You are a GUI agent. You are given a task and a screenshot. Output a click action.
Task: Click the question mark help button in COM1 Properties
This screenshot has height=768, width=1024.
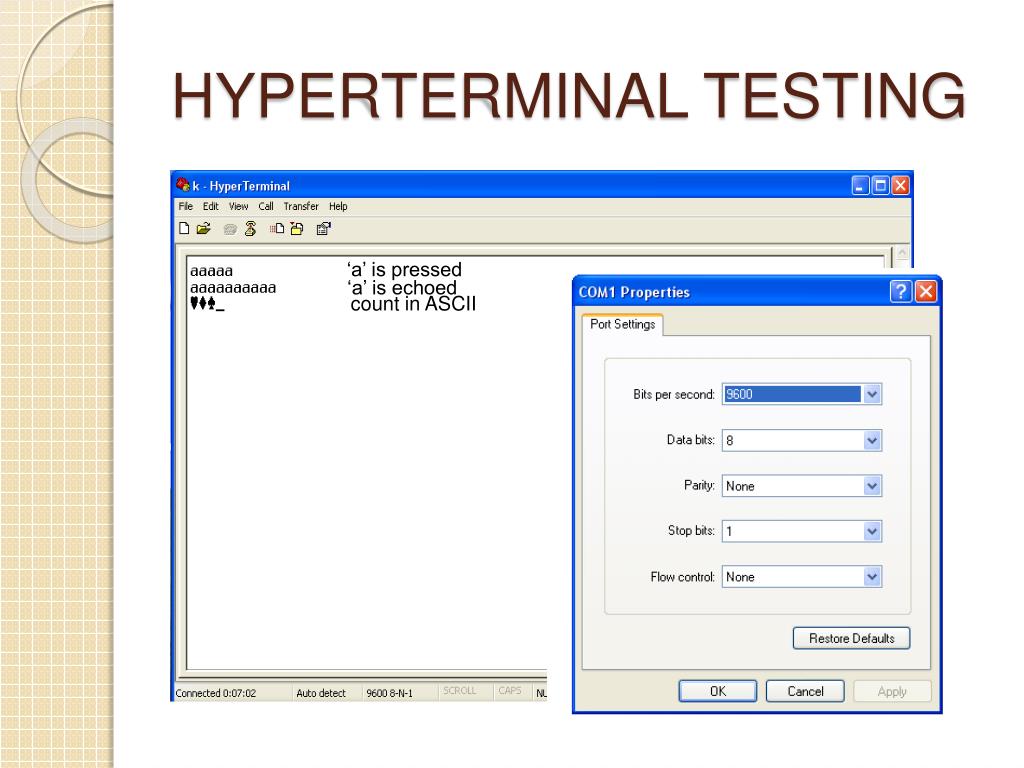pyautogui.click(x=901, y=292)
